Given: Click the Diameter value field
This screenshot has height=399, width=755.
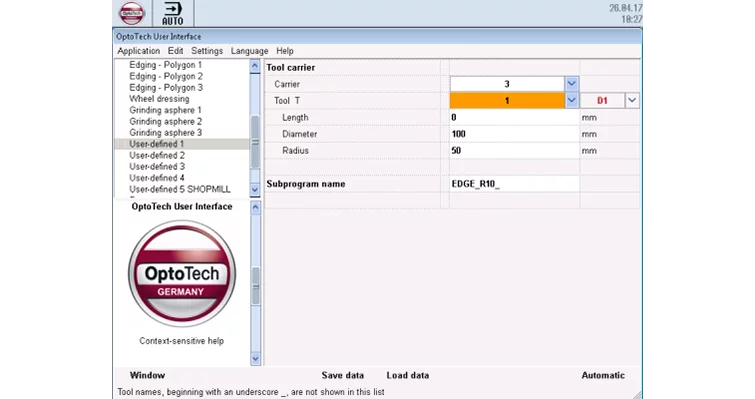Looking at the screenshot, I should click(514, 134).
